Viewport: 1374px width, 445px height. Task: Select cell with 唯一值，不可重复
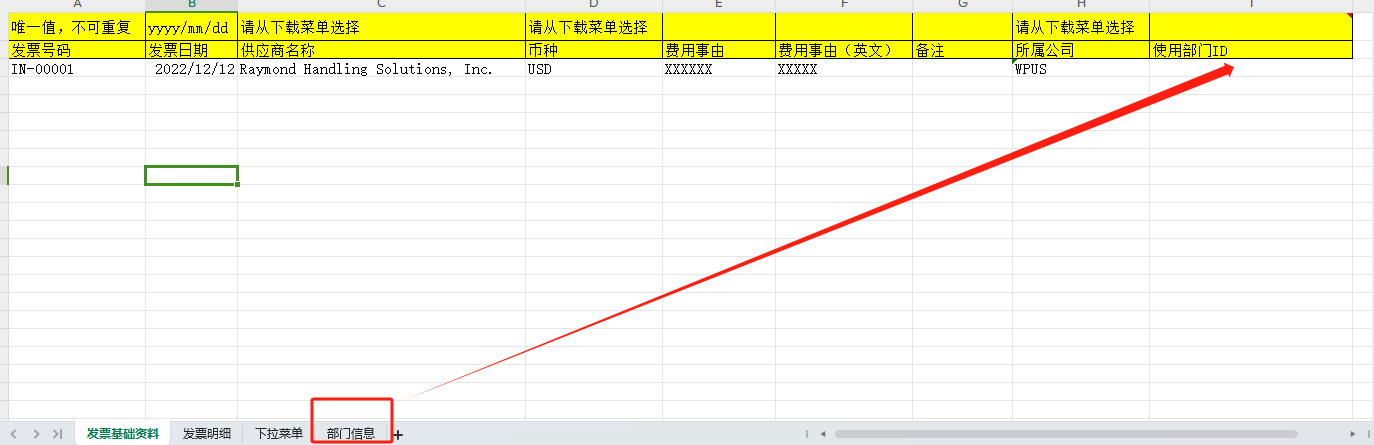(77, 27)
